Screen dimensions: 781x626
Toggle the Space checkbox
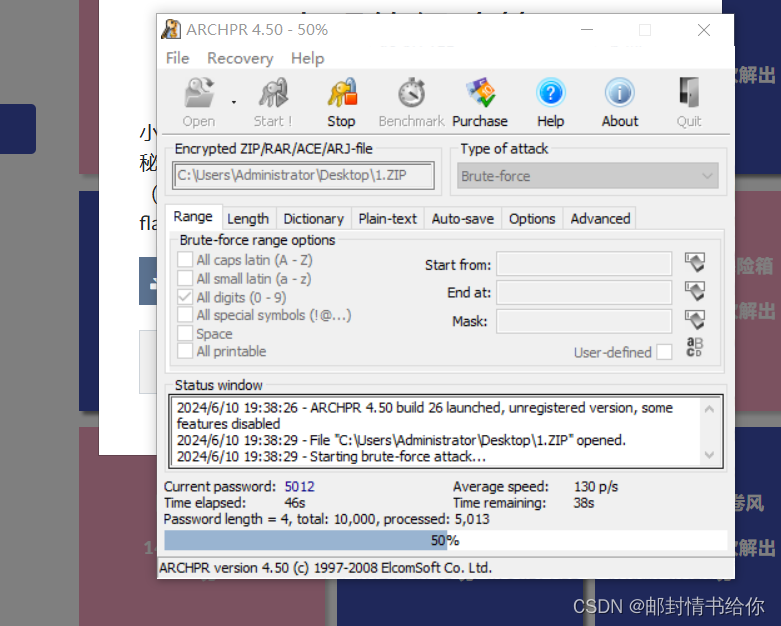tap(185, 333)
